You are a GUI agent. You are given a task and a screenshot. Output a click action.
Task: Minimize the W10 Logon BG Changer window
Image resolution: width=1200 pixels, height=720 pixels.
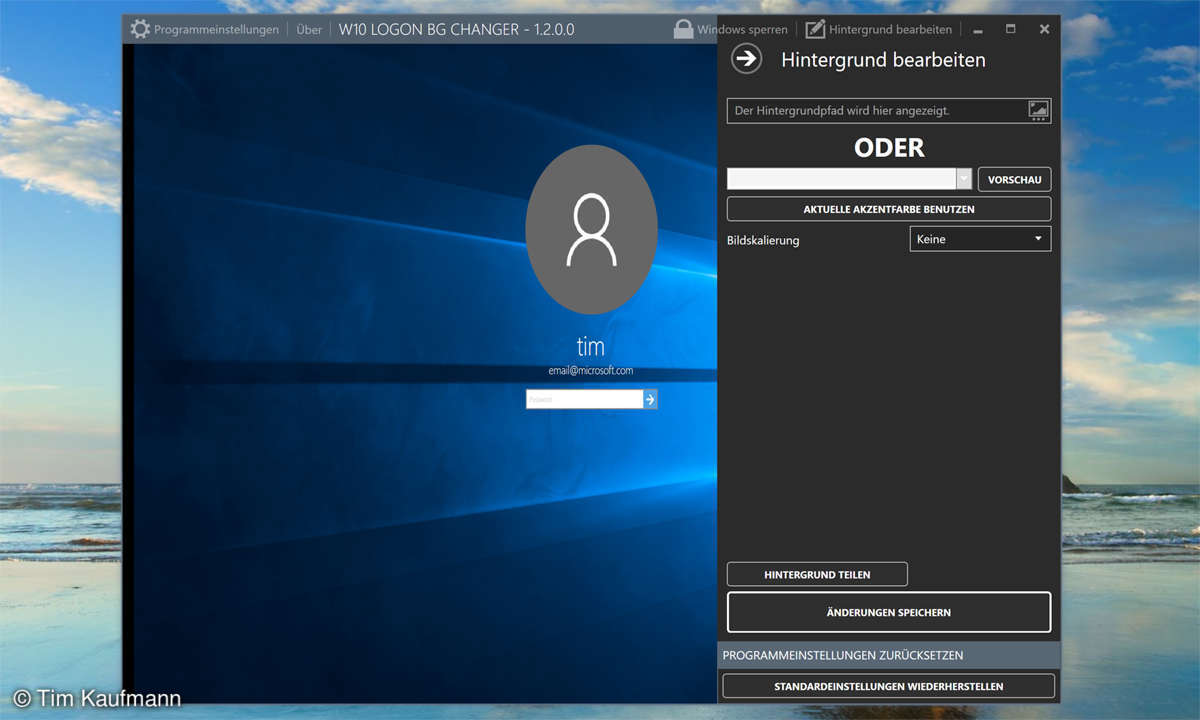coord(977,30)
